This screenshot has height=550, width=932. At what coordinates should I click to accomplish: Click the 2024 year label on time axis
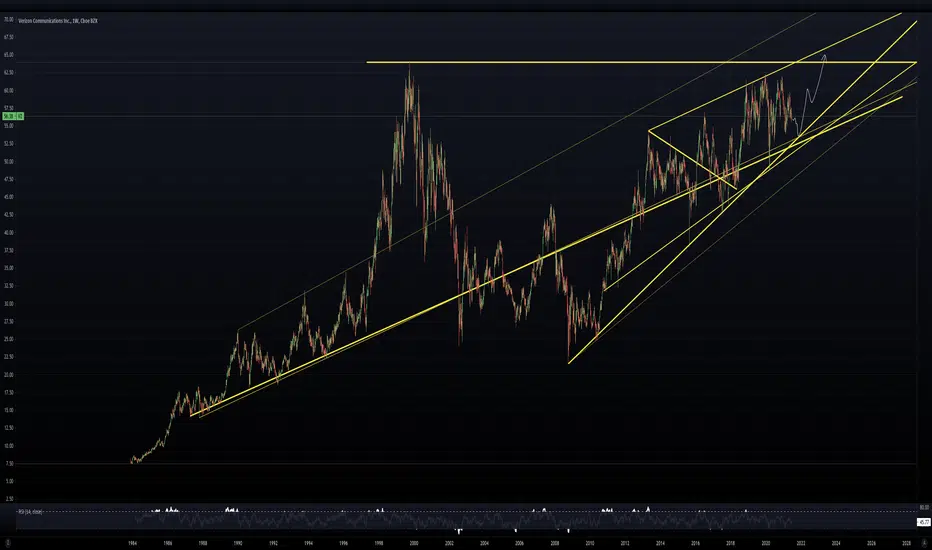[836, 543]
